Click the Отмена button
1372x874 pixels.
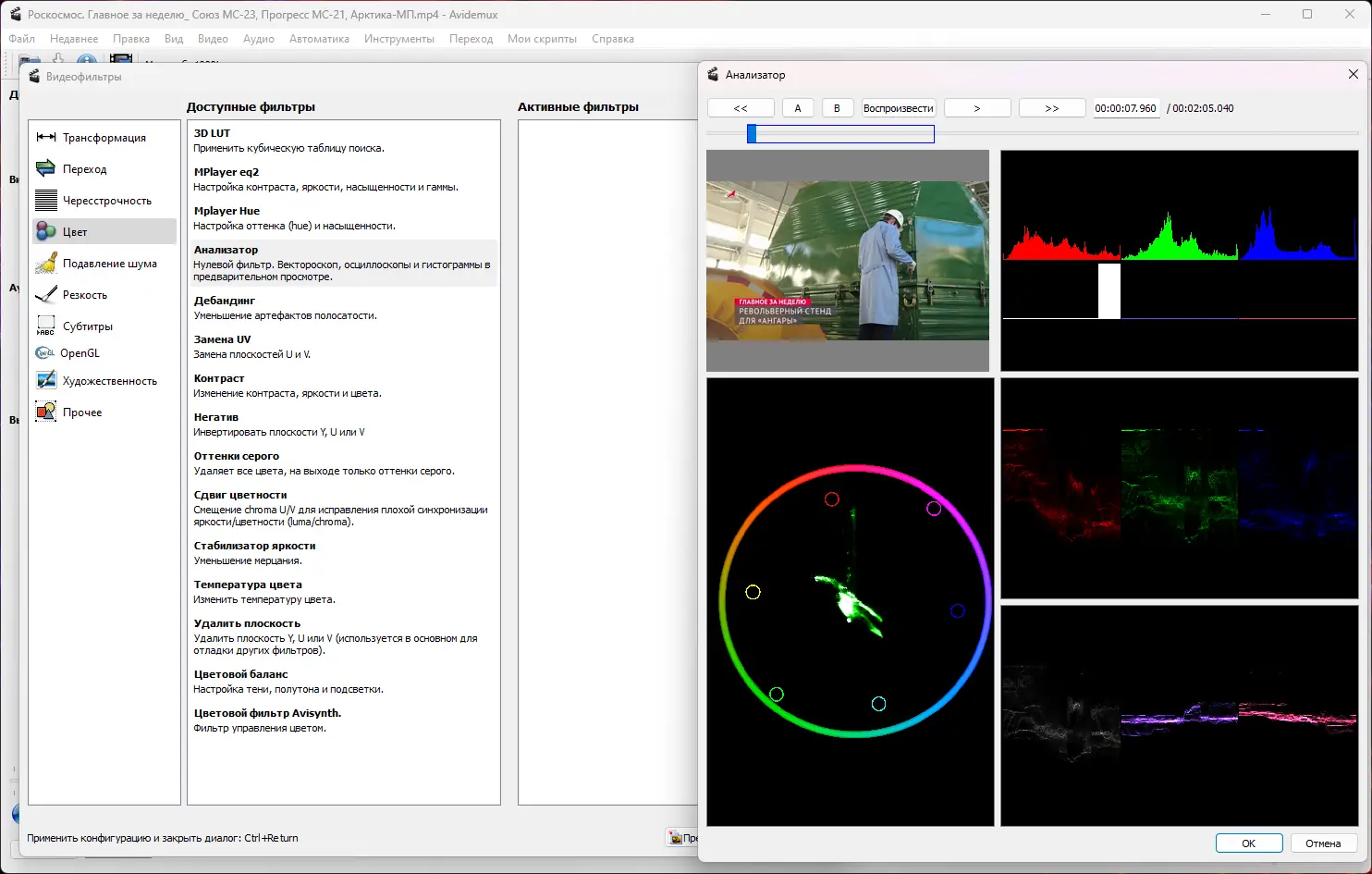[x=1322, y=843]
